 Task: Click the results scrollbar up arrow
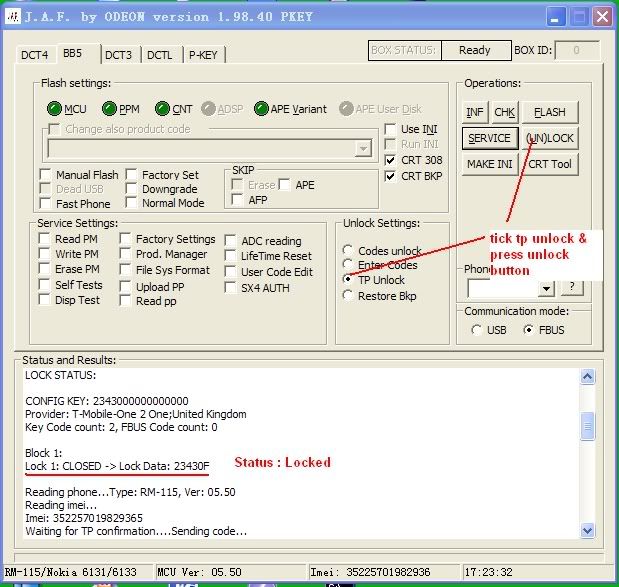pyautogui.click(x=587, y=377)
